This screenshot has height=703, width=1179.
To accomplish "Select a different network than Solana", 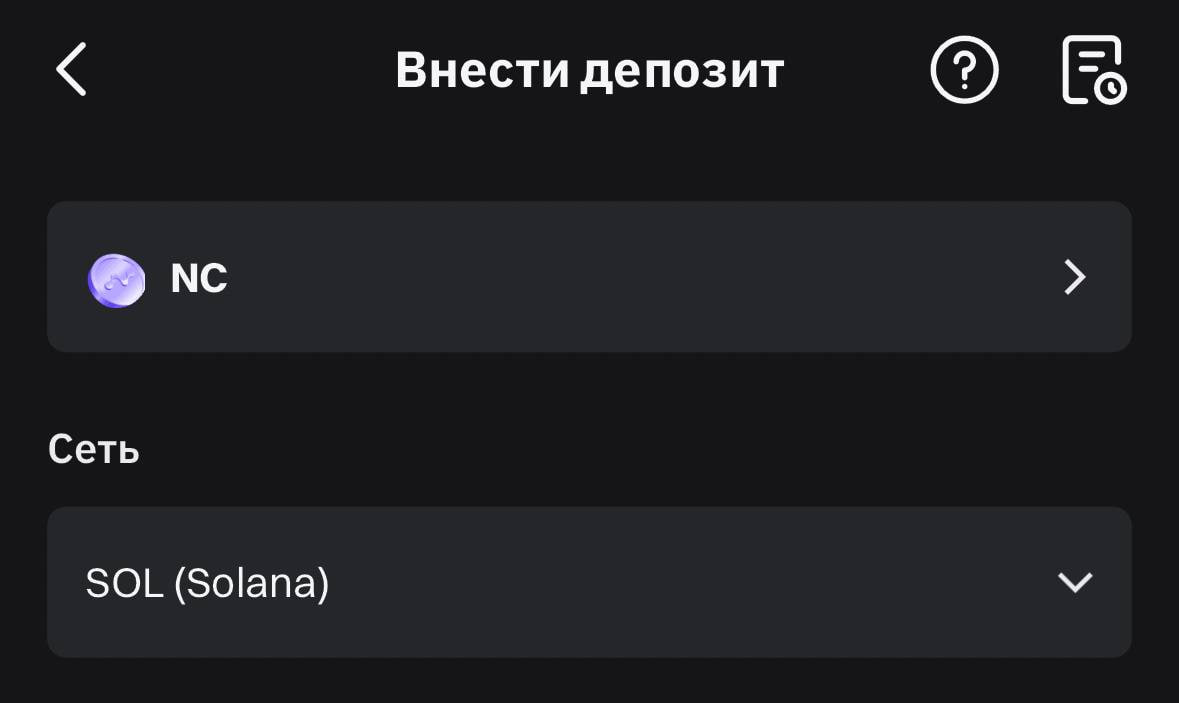I will coord(589,582).
